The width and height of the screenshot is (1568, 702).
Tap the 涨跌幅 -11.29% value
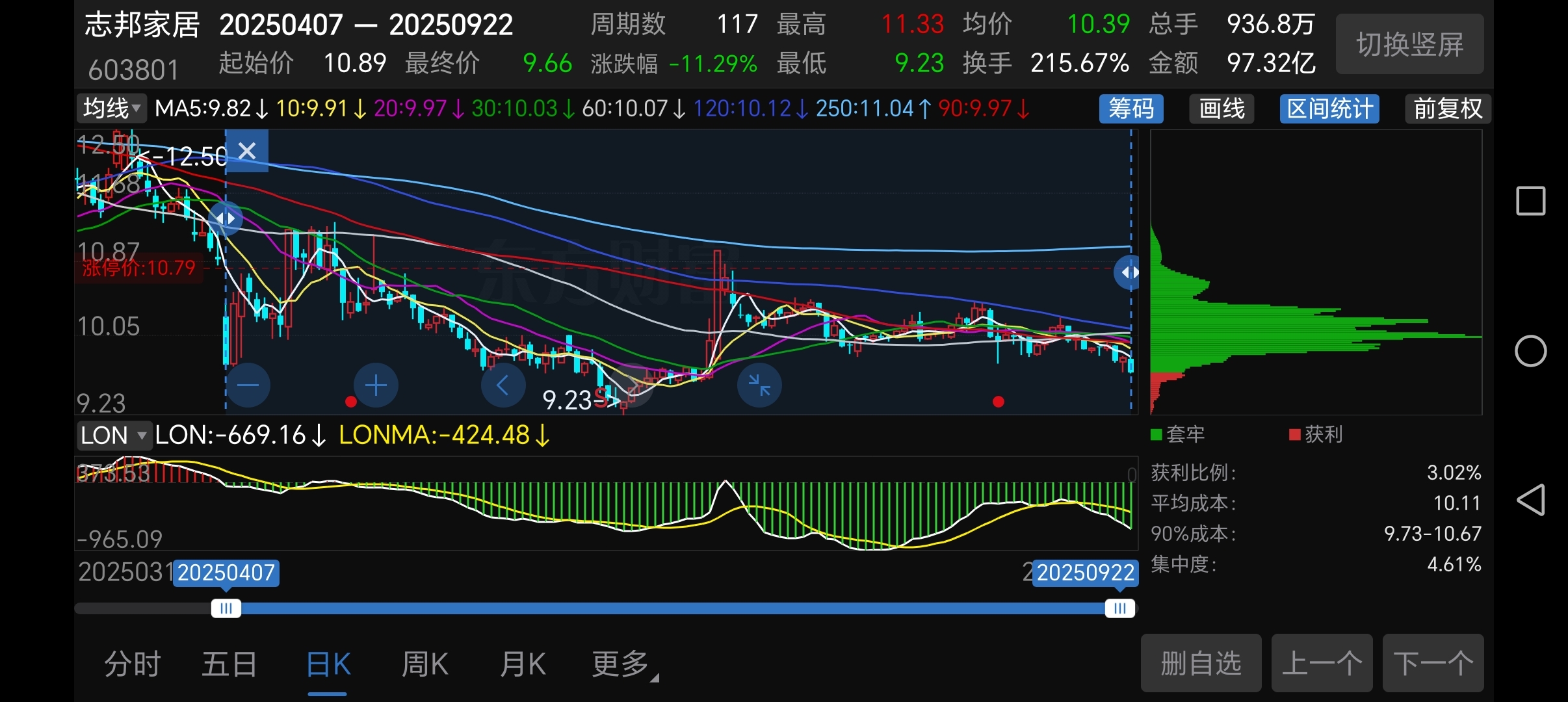[x=713, y=64]
